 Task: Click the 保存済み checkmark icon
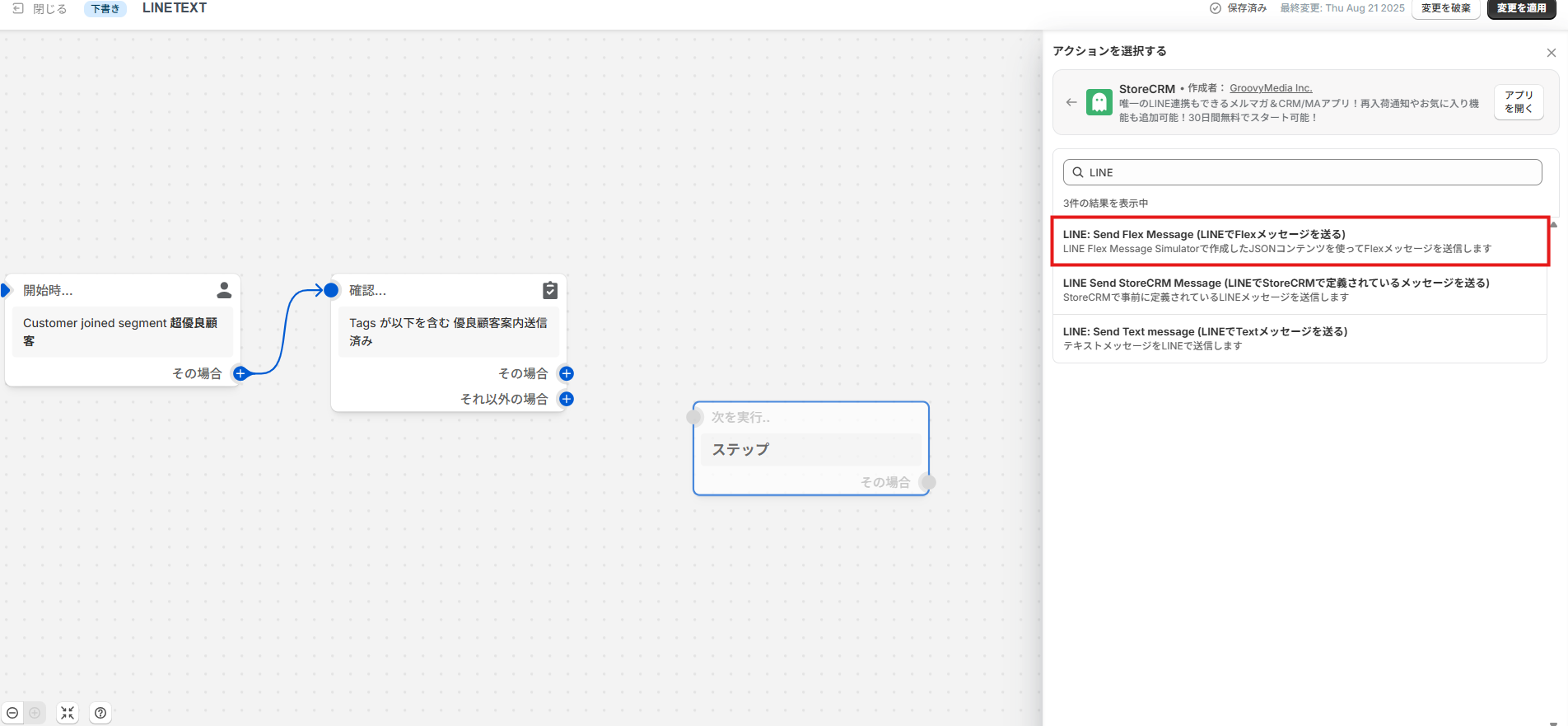click(1215, 8)
